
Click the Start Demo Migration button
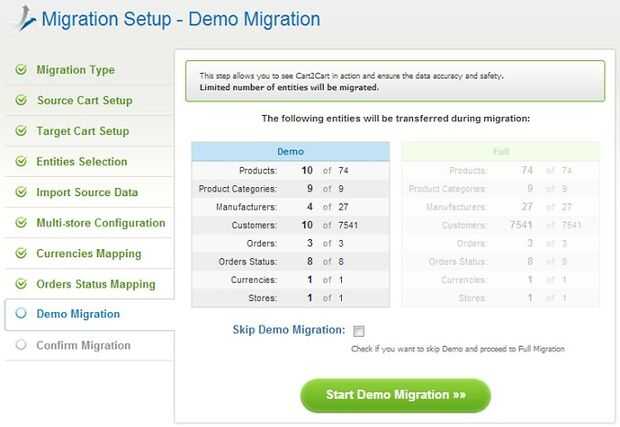tap(395, 395)
